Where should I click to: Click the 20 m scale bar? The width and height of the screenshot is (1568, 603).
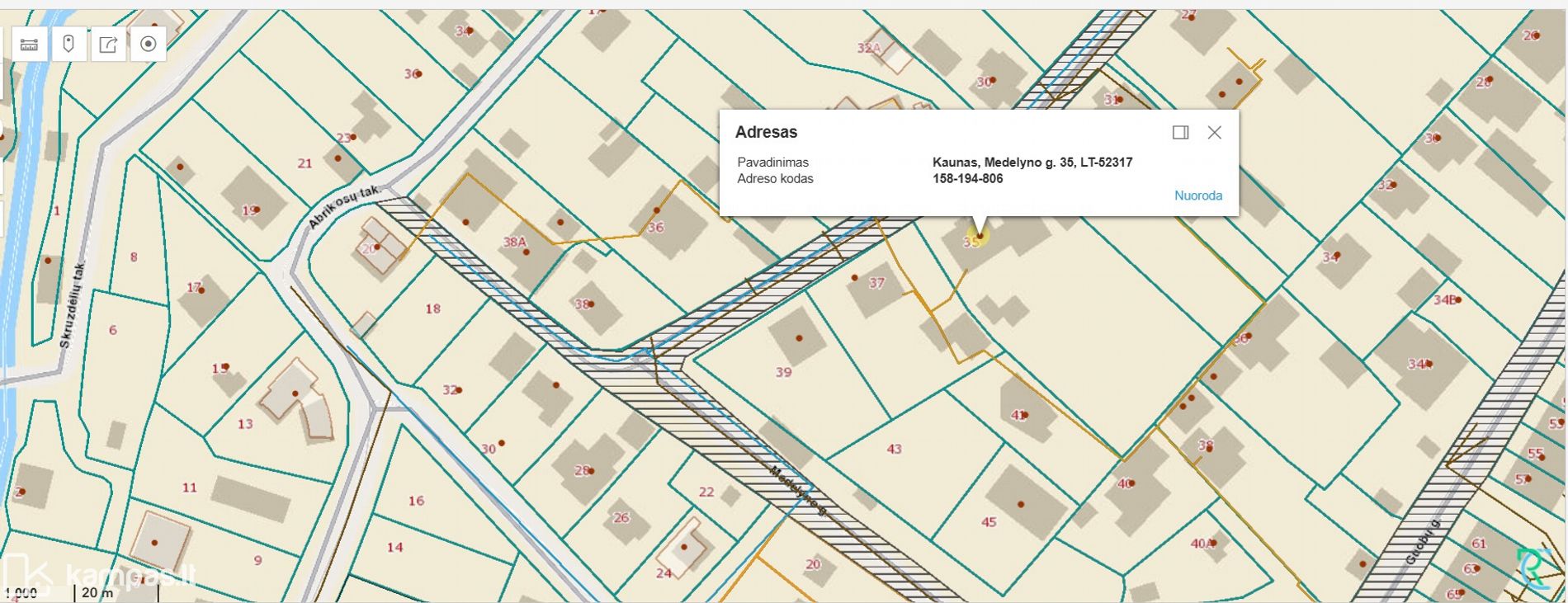(x=97, y=593)
